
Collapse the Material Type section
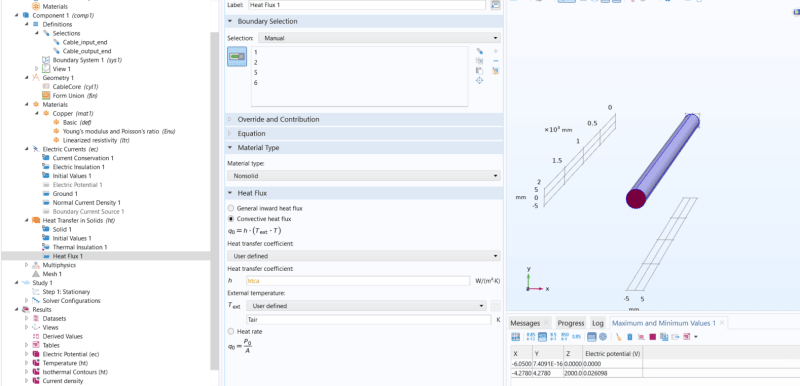[229, 148]
